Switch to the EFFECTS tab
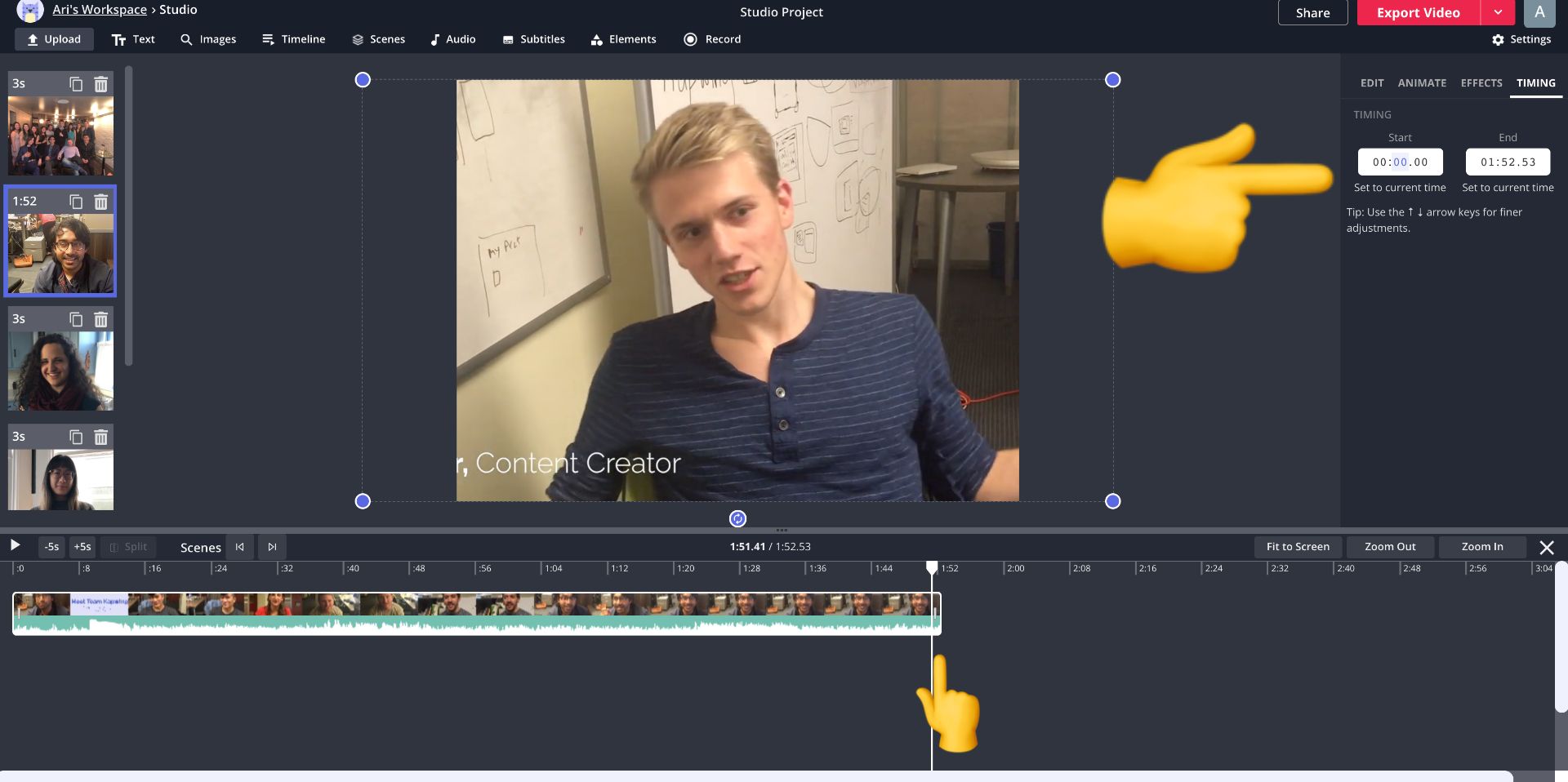Image resolution: width=1568 pixels, height=782 pixels. [1481, 83]
